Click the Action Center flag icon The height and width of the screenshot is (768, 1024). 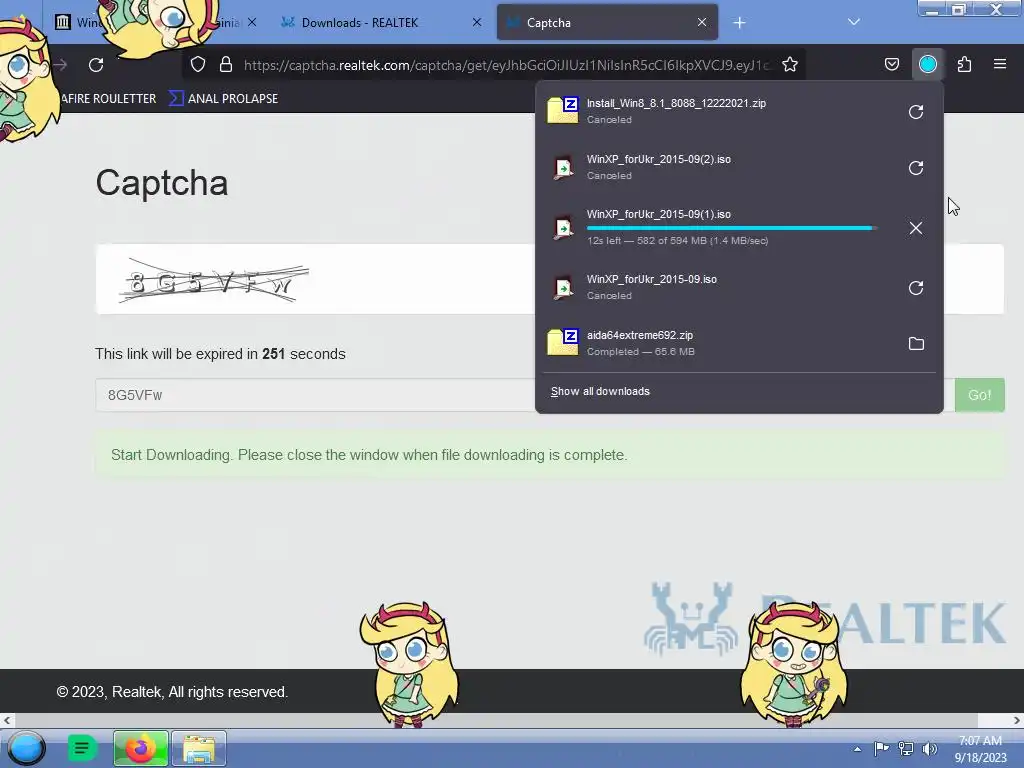pyautogui.click(x=881, y=748)
